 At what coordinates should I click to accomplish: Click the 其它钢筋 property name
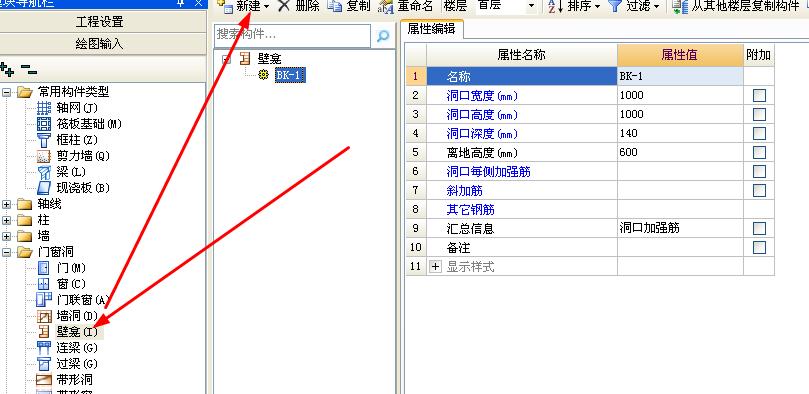tap(471, 210)
